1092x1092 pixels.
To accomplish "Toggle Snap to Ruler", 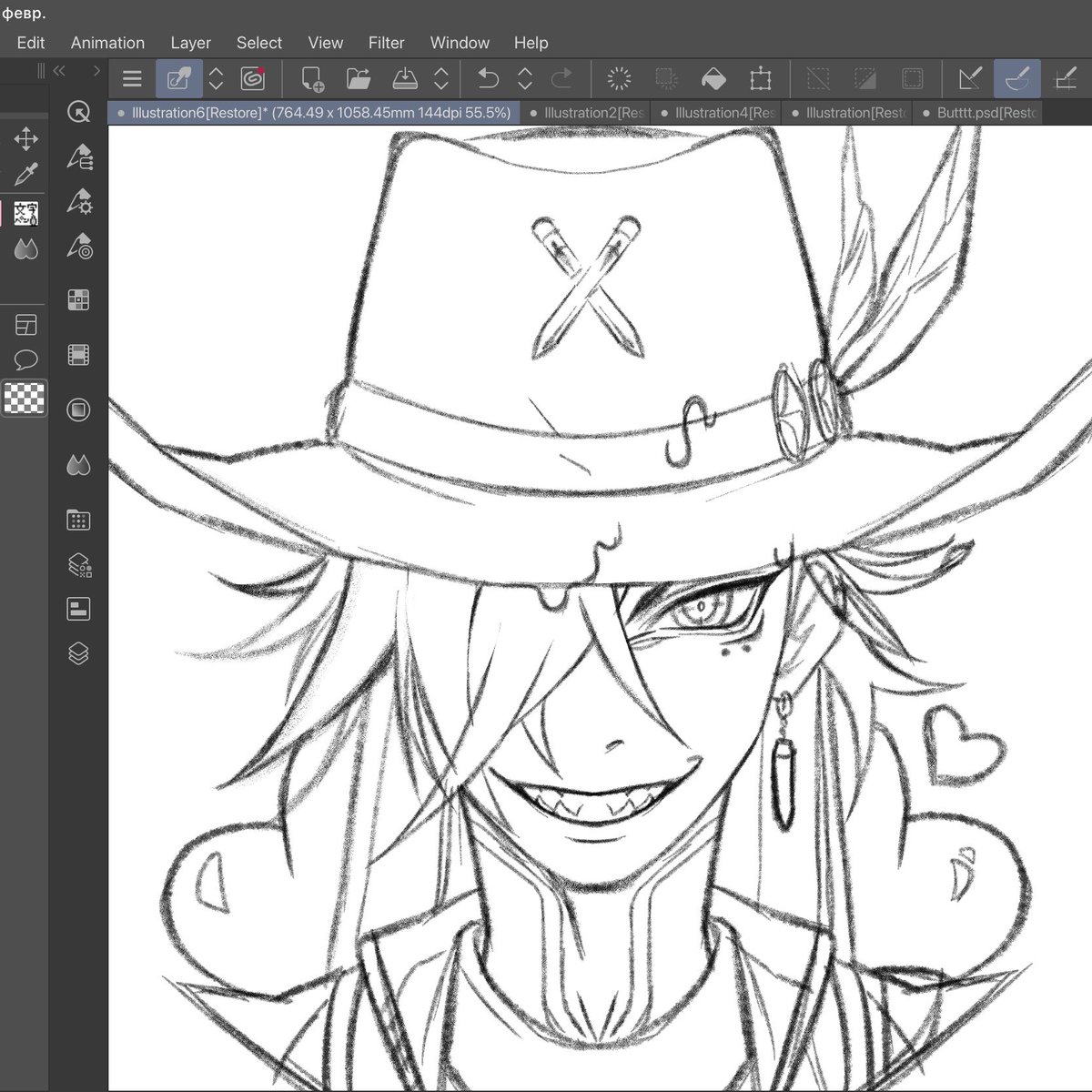I will click(x=970, y=79).
